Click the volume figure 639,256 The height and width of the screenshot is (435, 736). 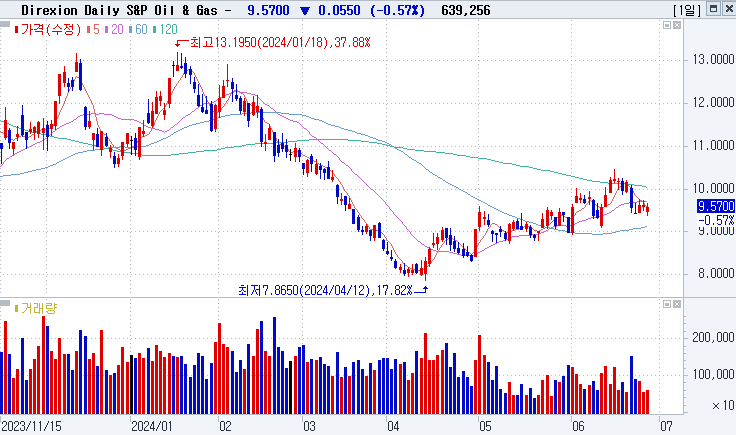coord(466,10)
